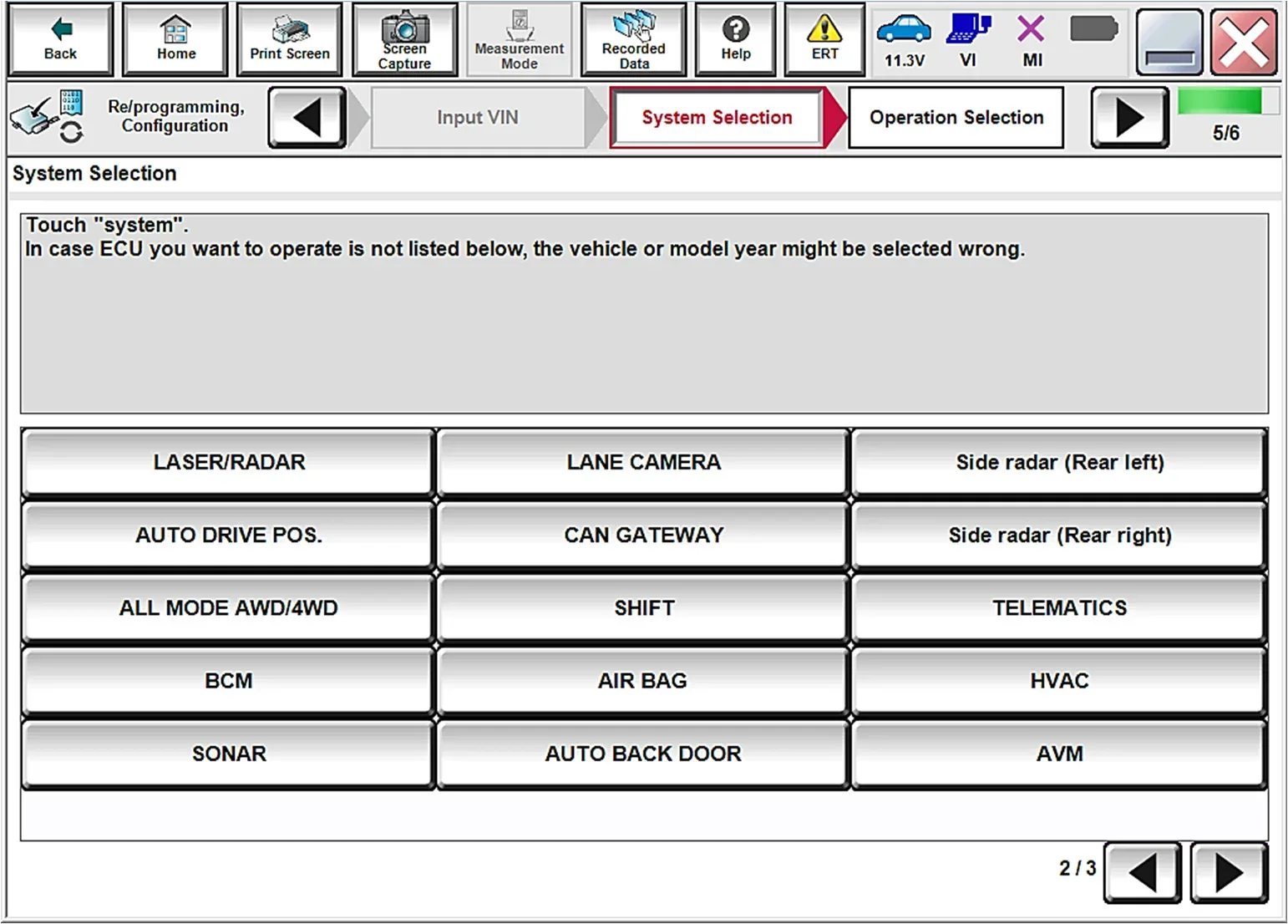Viewport: 1288px width, 924px height.
Task: Go to previous wizard step arrow
Action: [x=307, y=118]
